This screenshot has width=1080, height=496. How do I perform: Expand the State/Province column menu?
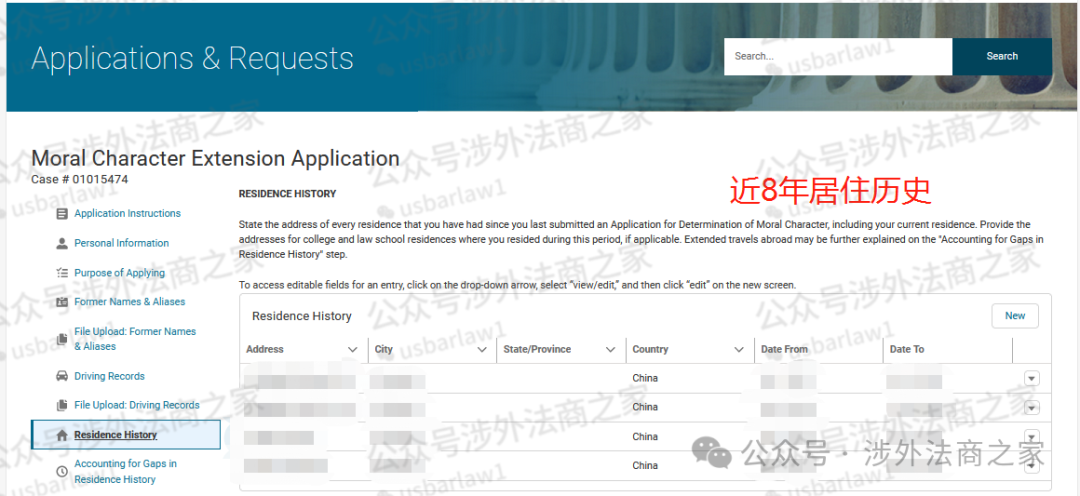click(x=610, y=350)
